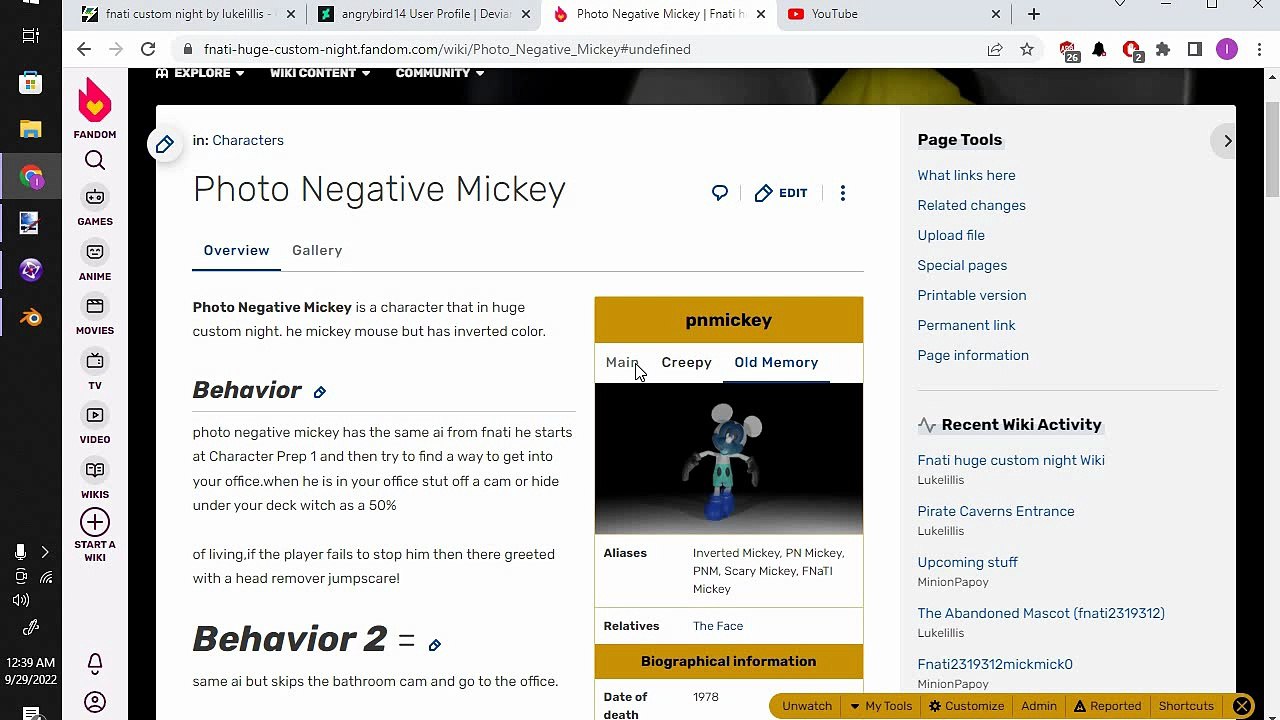The height and width of the screenshot is (720, 1280).
Task: Open a new browser tab
Action: 1034,14
